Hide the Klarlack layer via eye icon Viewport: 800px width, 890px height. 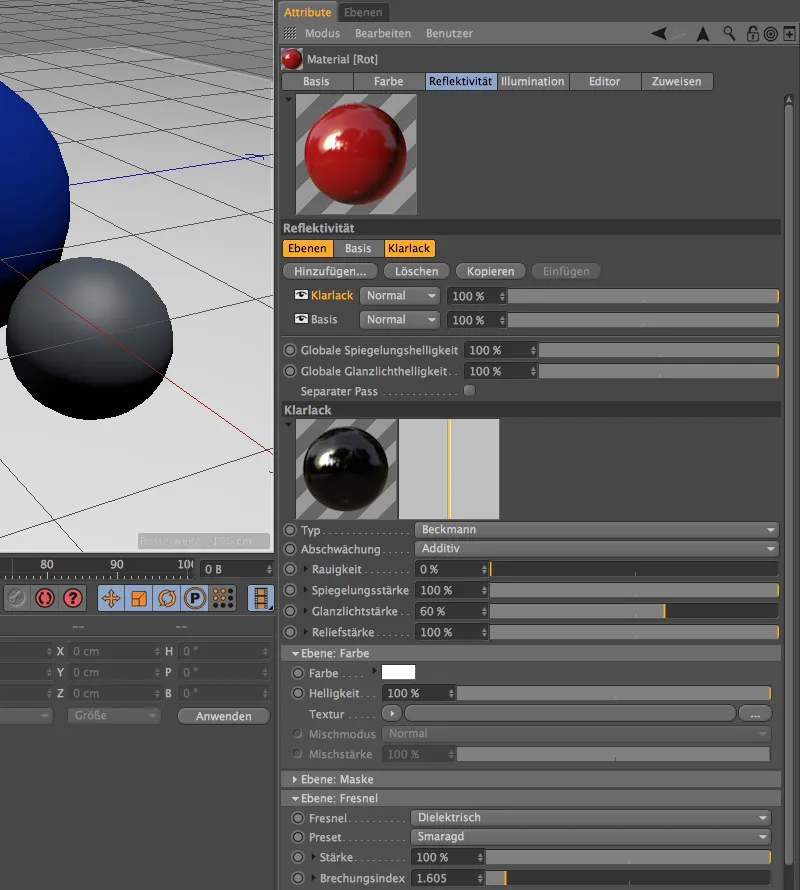(300, 296)
